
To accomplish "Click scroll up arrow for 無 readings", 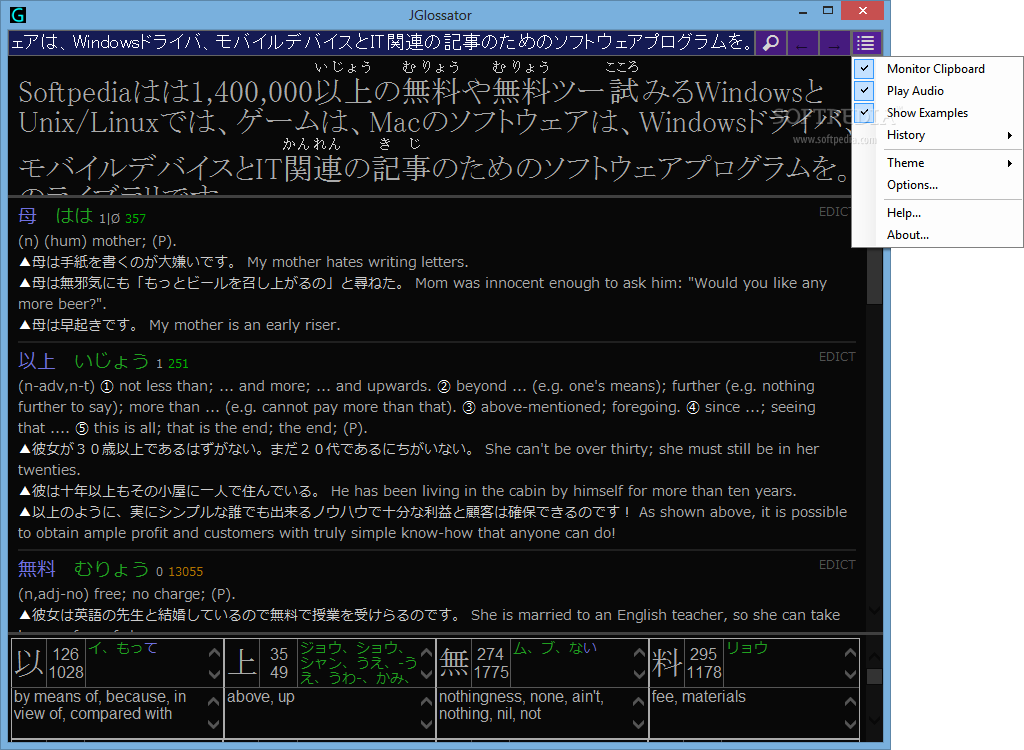I will click(639, 652).
